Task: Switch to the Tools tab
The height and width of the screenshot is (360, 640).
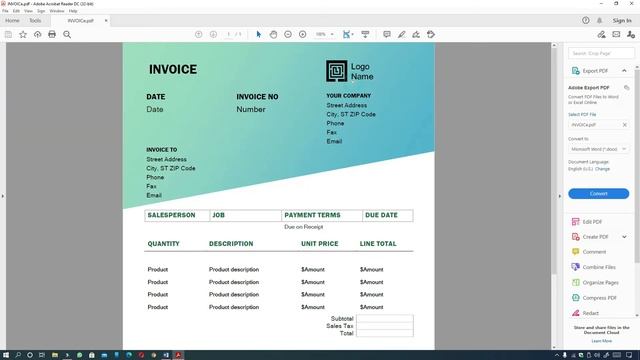Action: coord(35,20)
